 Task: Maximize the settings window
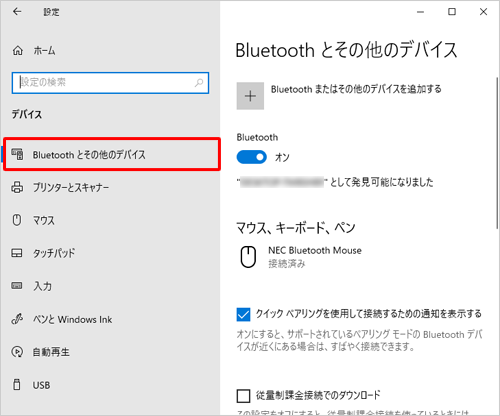coord(452,12)
